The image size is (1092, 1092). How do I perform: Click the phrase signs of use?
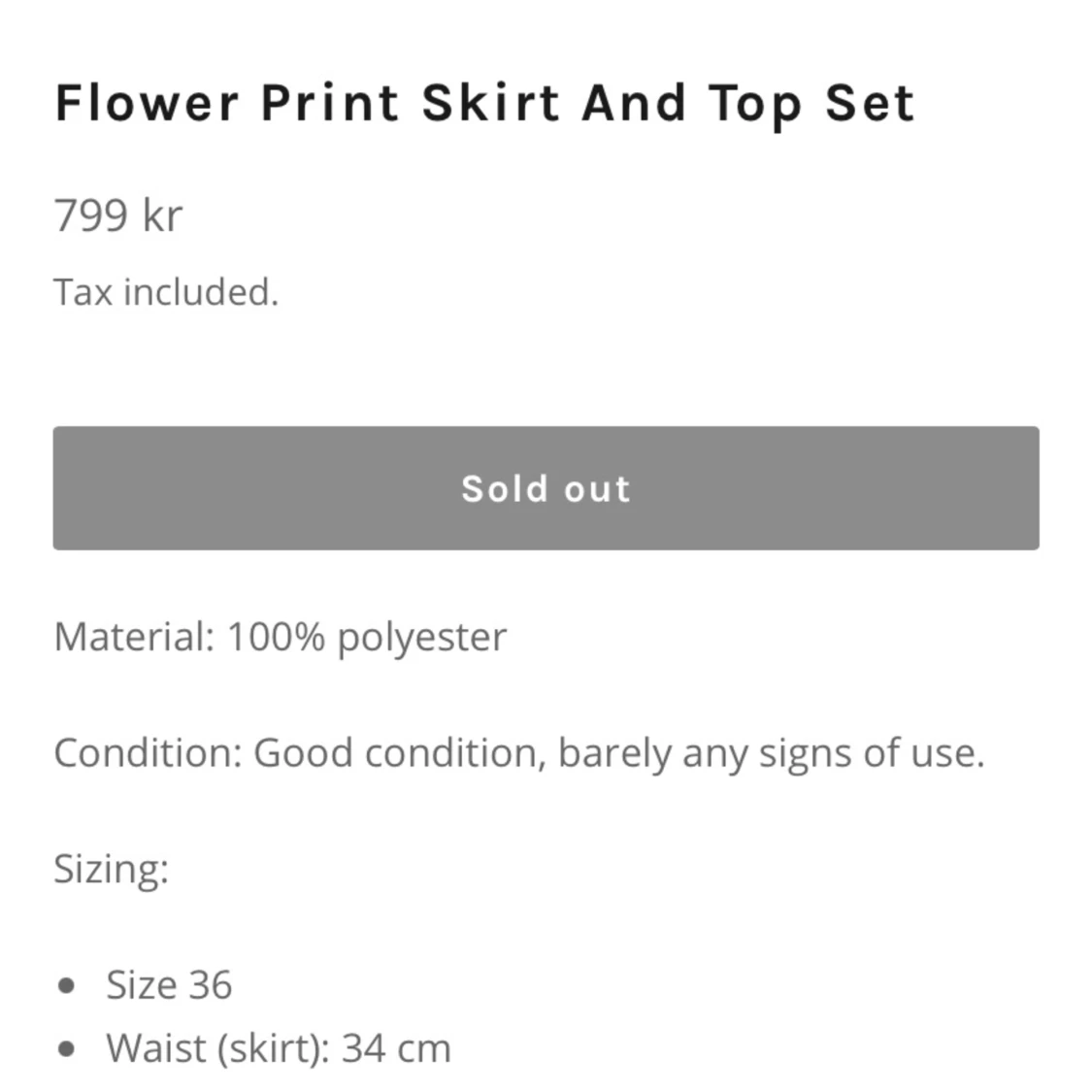(x=872, y=755)
